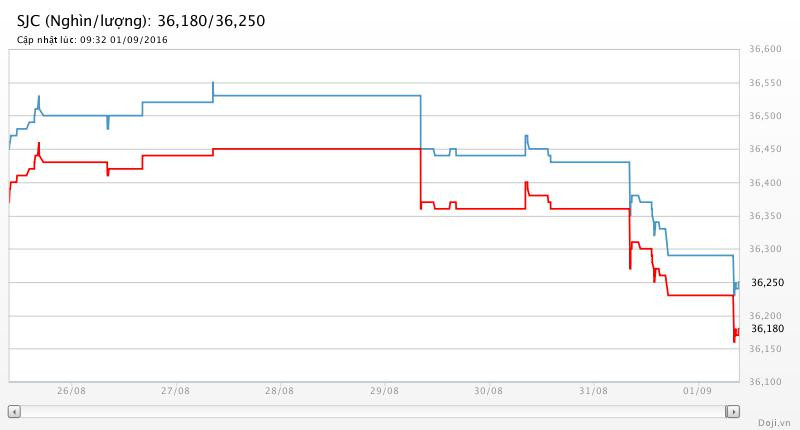Click the 'Cập nhật lúc' update timestamp
800x430 pixels.
(x=92, y=40)
